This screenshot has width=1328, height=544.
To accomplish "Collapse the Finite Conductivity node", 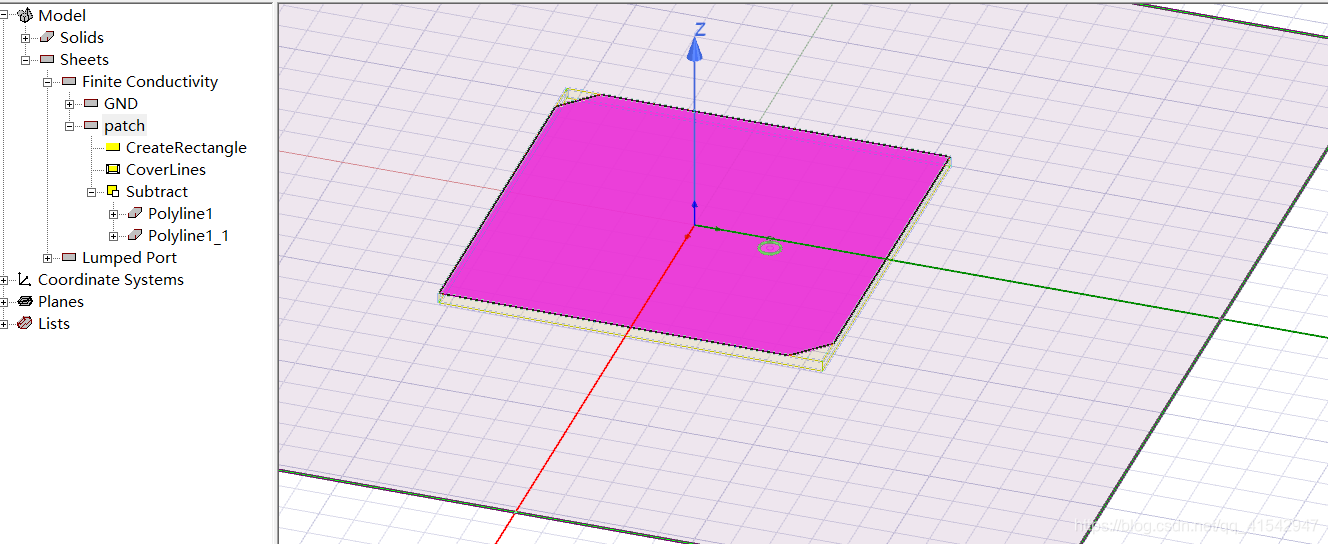I will [x=47, y=81].
